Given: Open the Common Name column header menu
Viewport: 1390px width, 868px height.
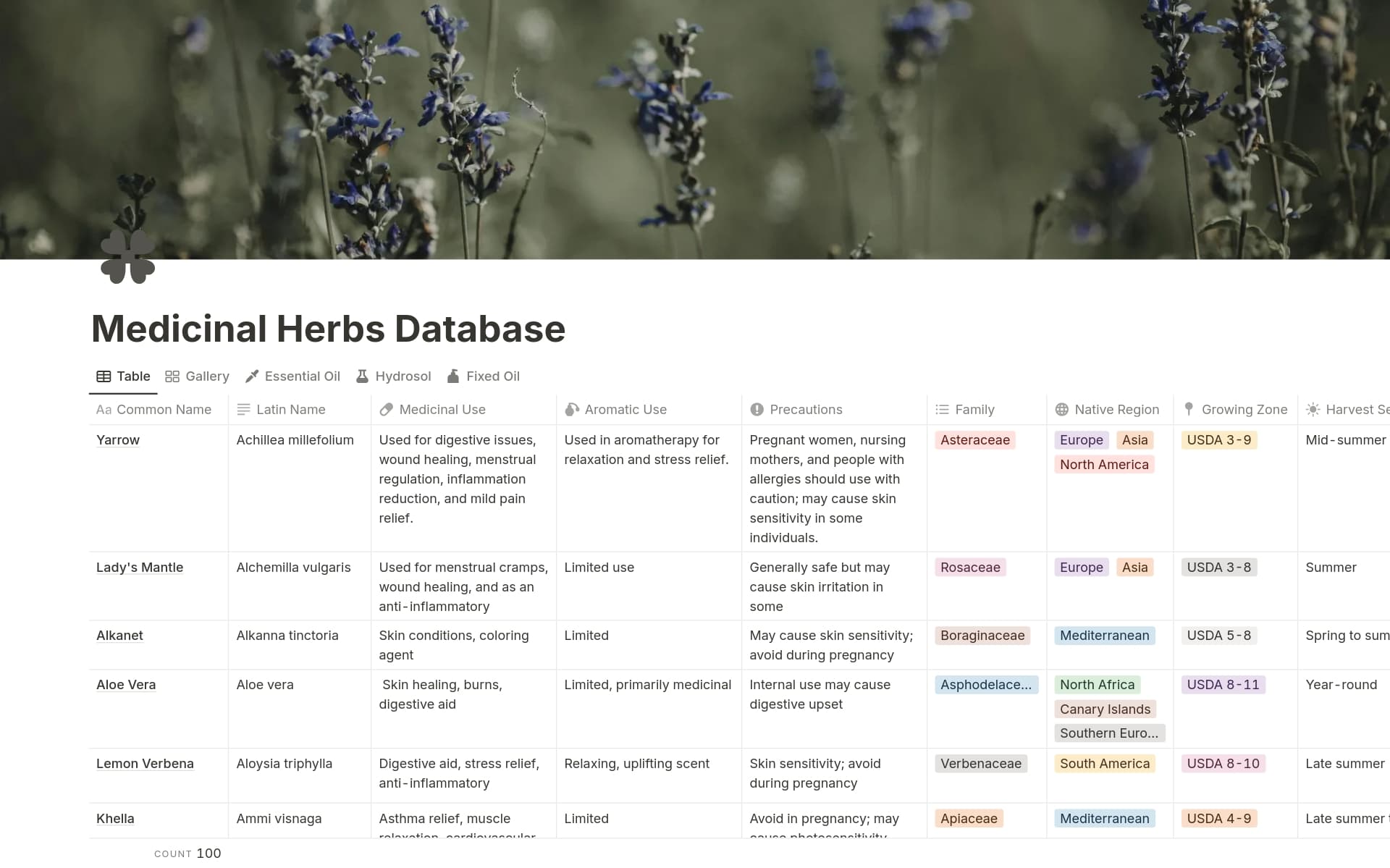Looking at the screenshot, I should [159, 410].
